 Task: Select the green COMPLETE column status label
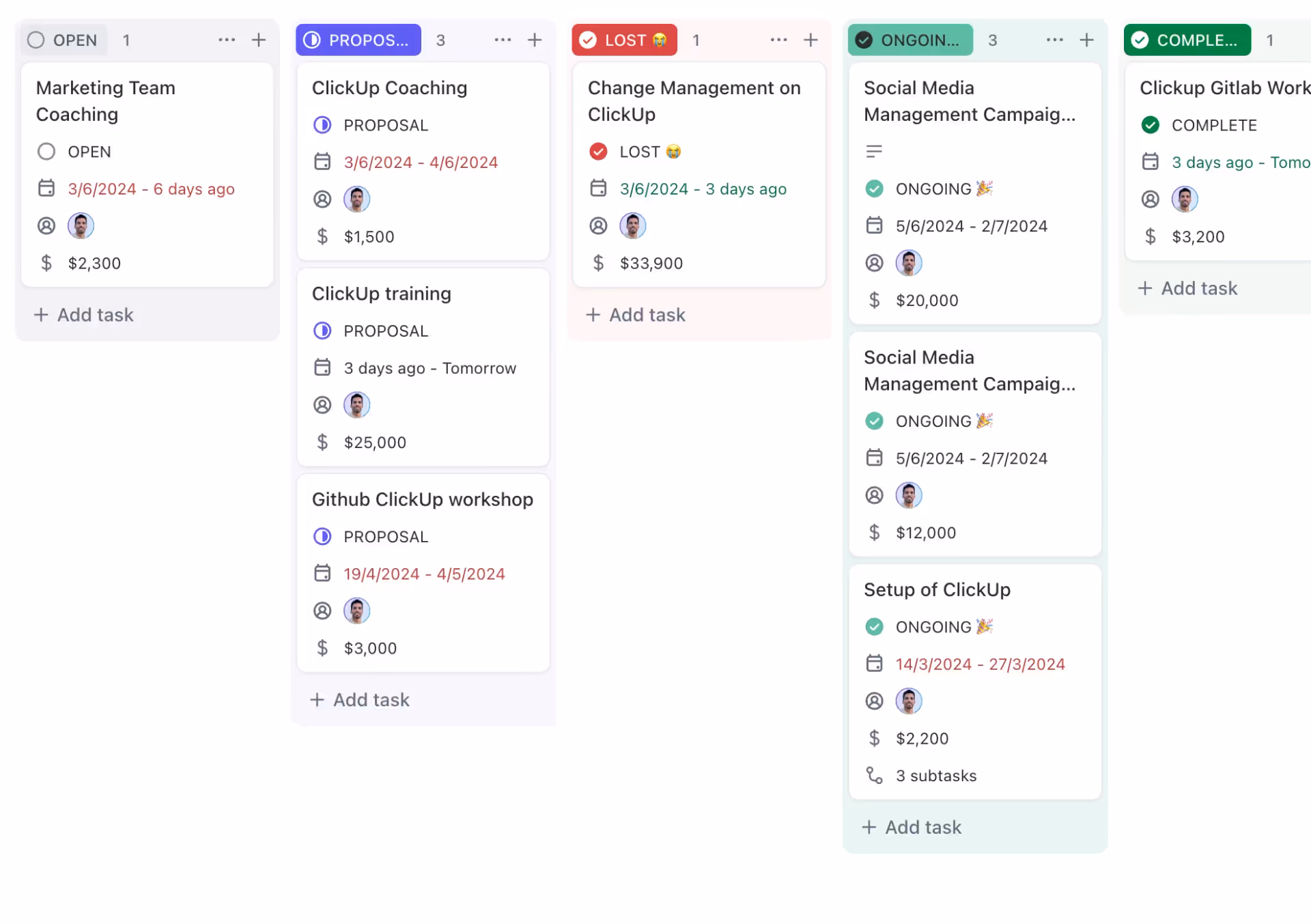coord(1187,40)
